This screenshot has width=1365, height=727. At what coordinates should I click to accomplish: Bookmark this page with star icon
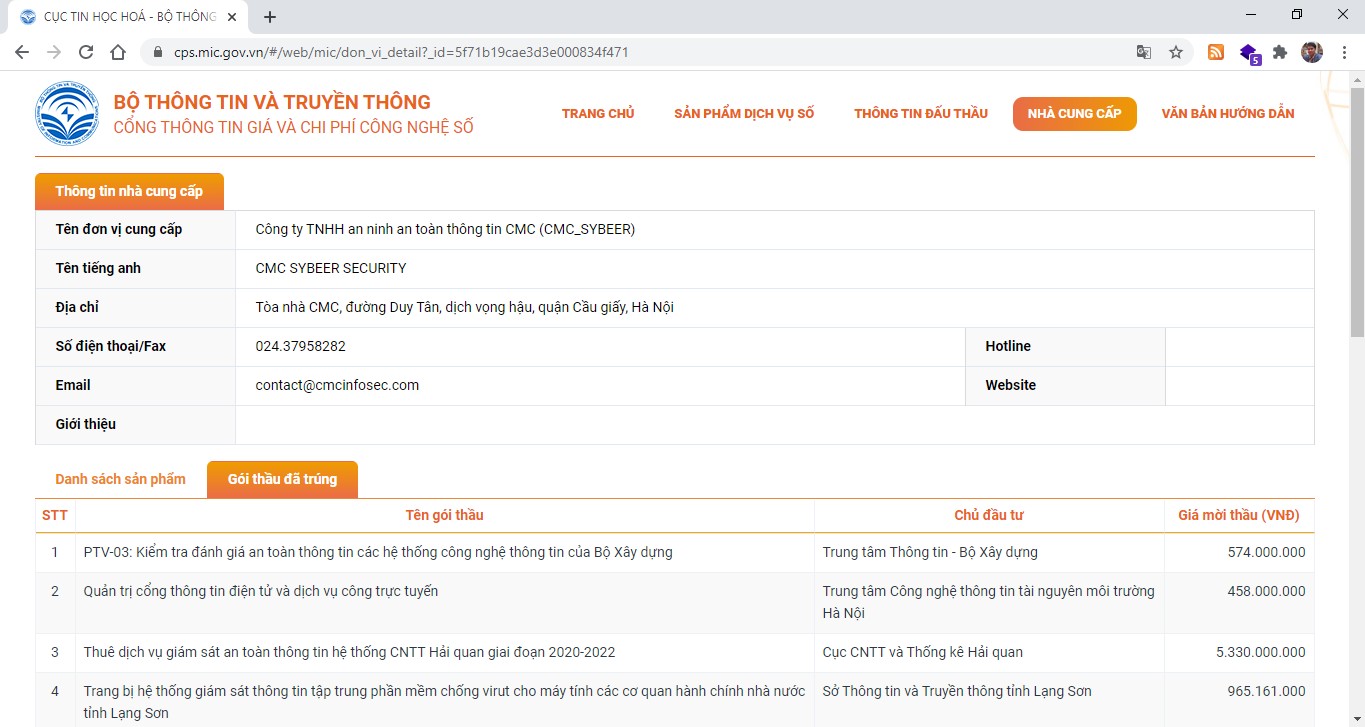[x=1176, y=52]
